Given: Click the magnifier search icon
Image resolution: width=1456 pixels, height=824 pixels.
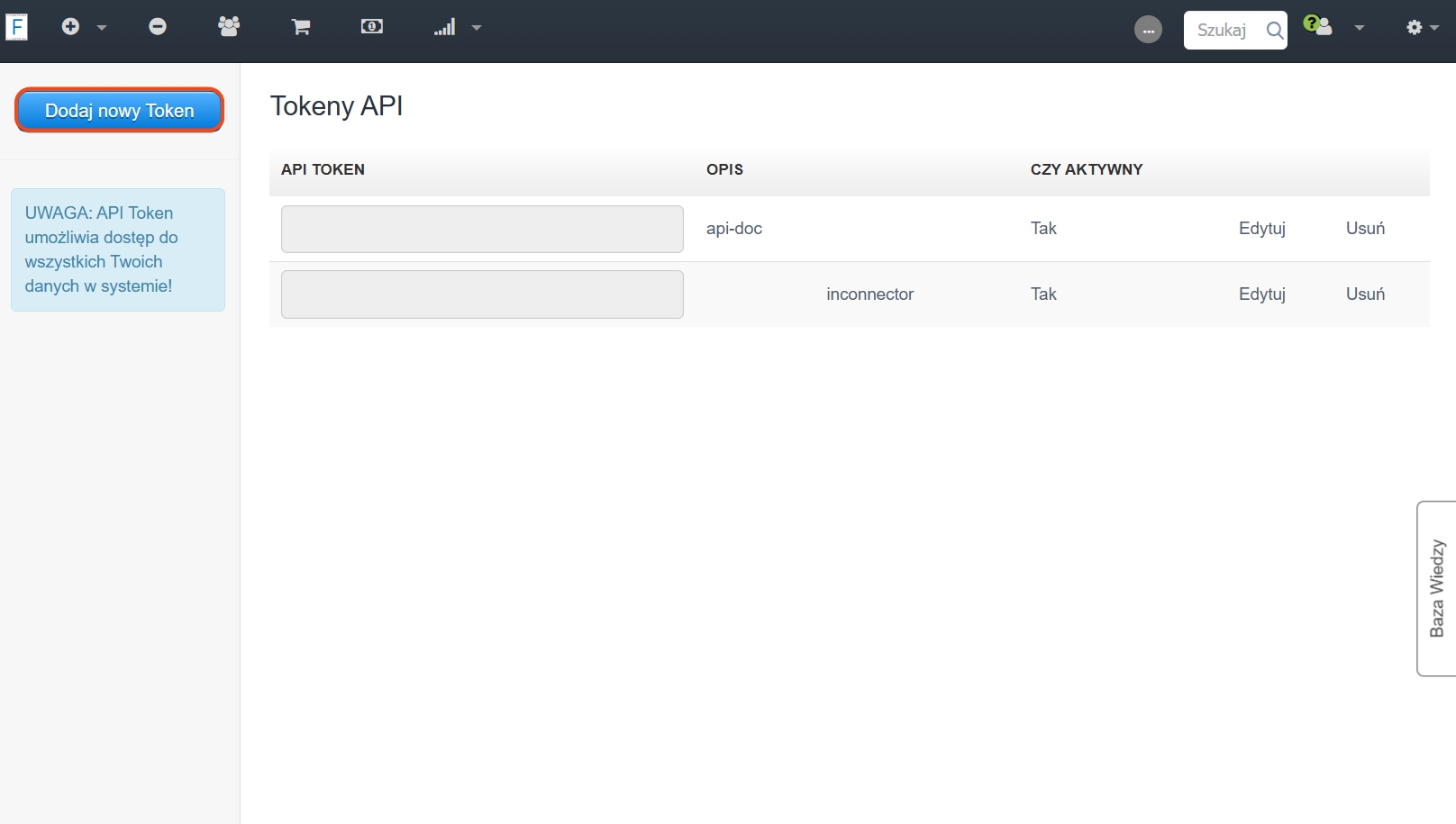Looking at the screenshot, I should [1274, 31].
